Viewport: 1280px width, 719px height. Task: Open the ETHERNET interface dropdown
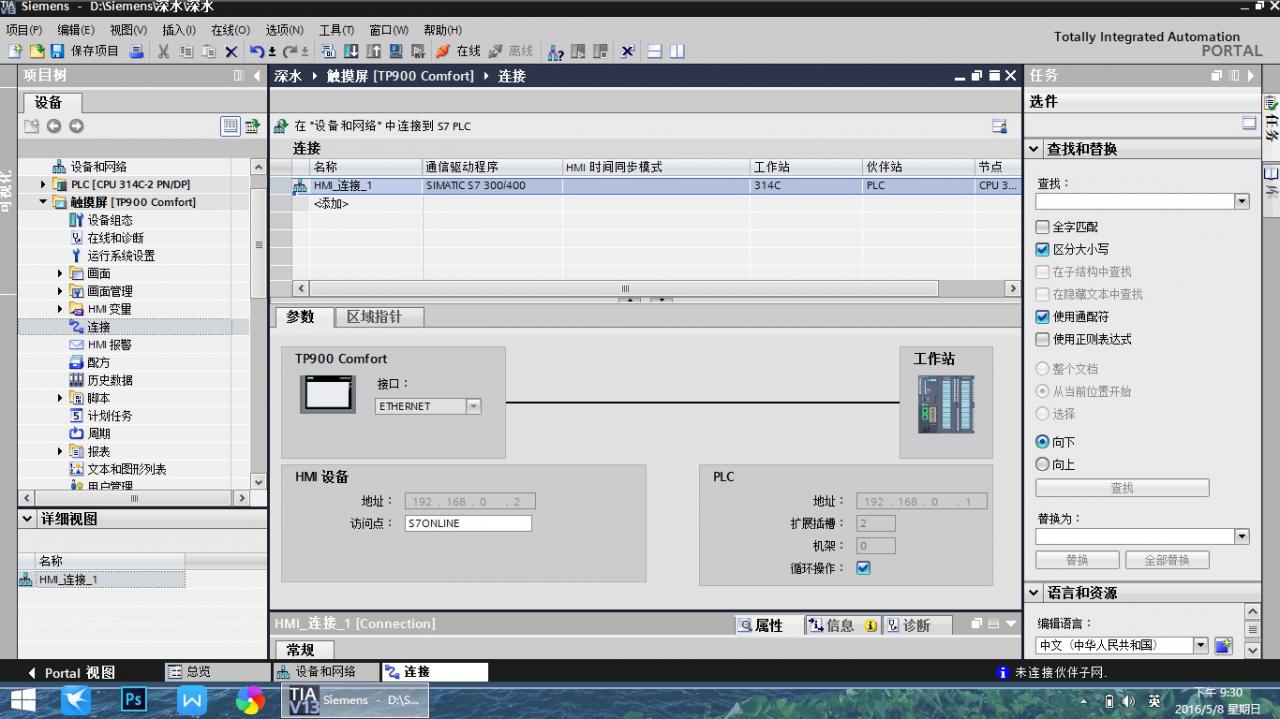473,406
